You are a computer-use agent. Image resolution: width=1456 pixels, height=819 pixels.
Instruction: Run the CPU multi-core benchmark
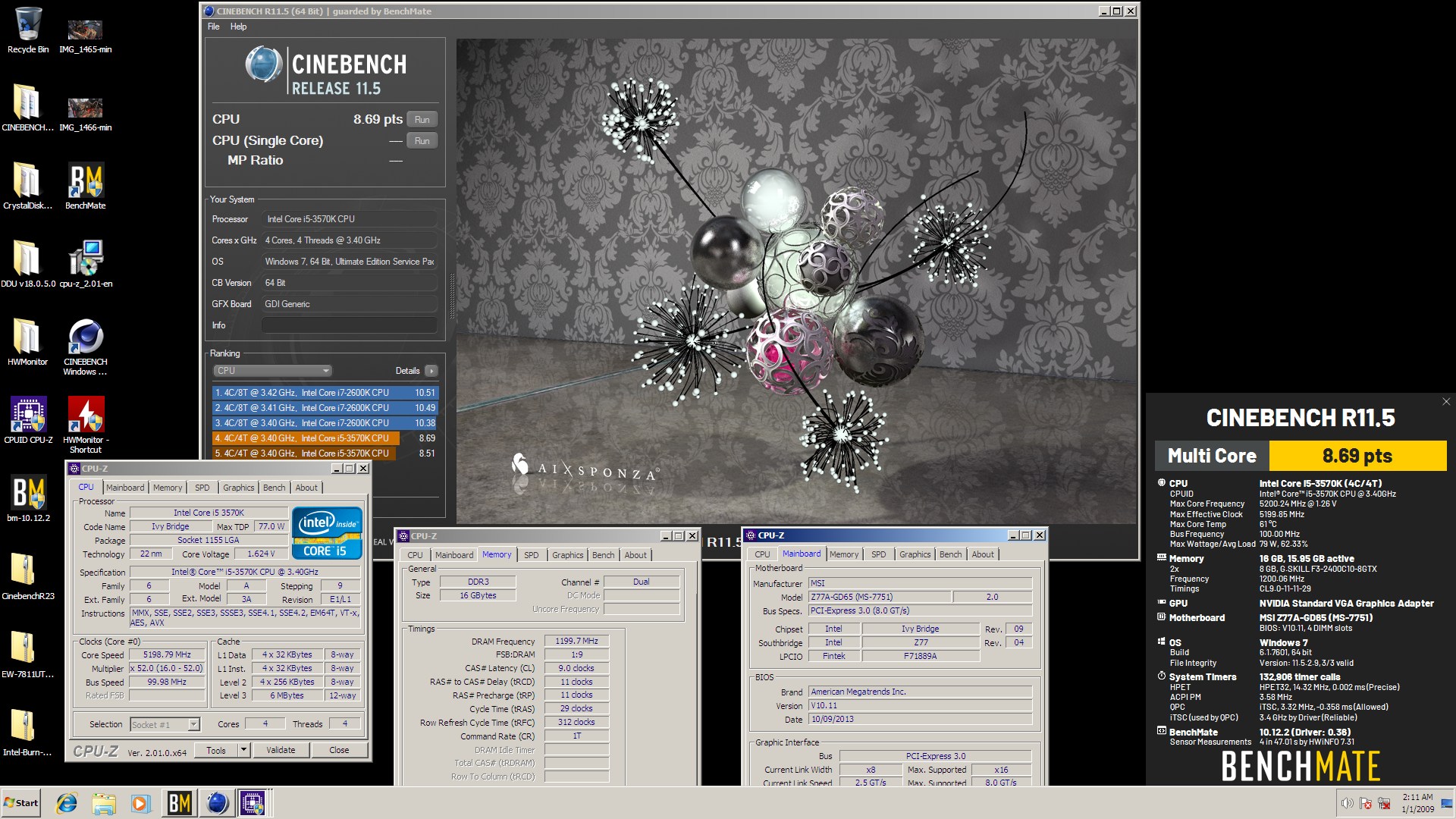tap(422, 119)
